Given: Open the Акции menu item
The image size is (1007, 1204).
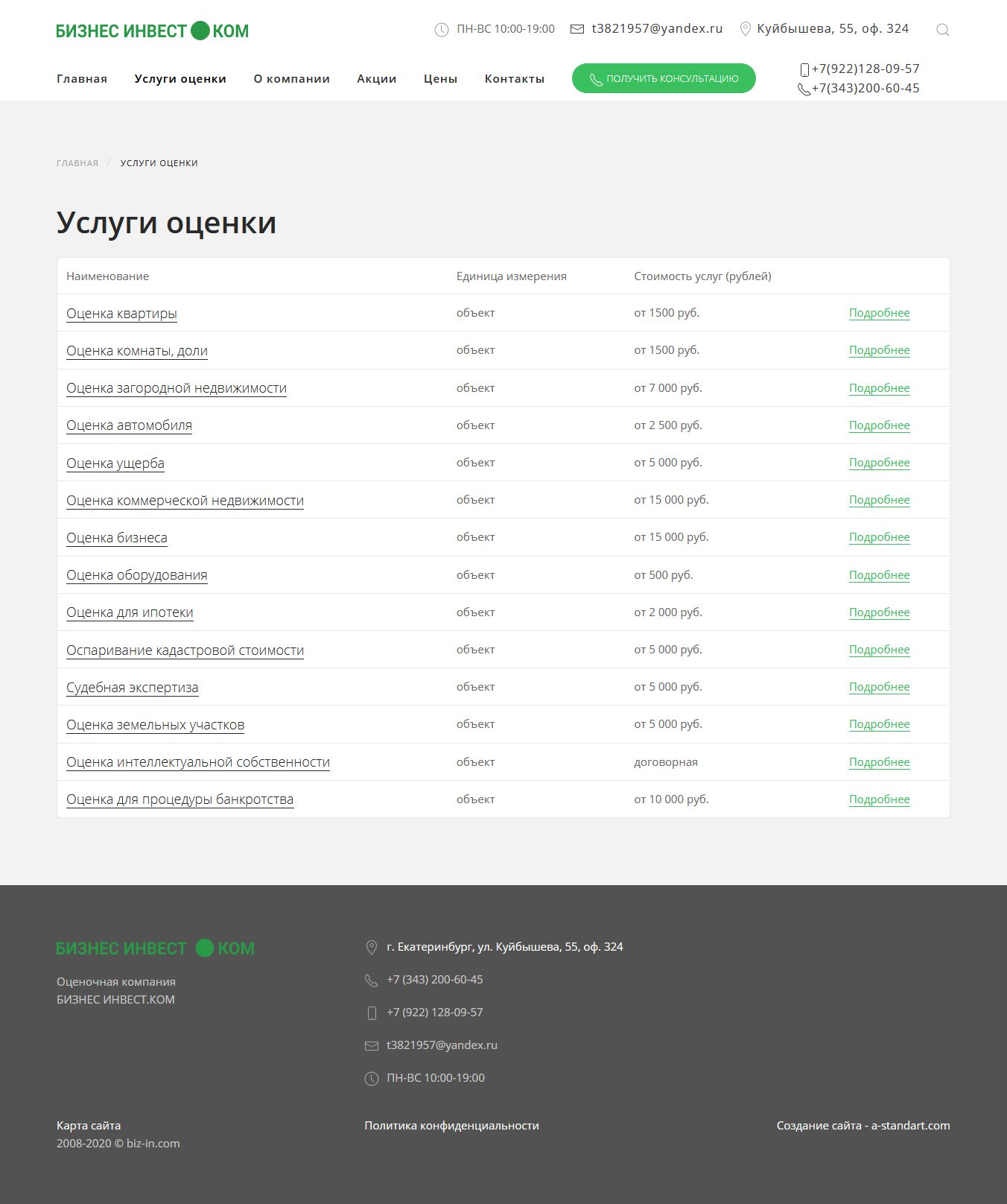Looking at the screenshot, I should (x=377, y=79).
